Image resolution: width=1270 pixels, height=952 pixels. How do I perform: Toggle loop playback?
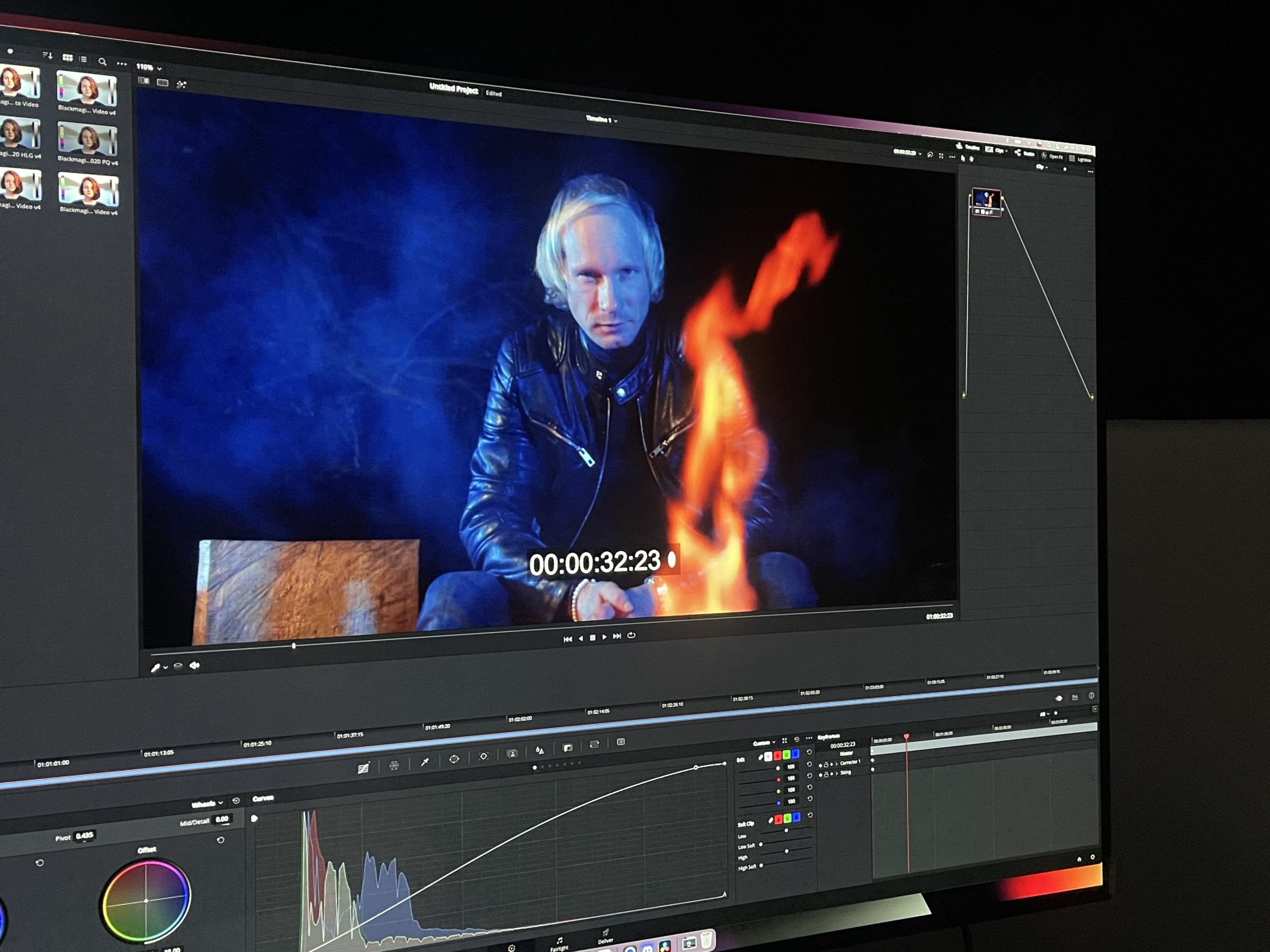(x=632, y=635)
